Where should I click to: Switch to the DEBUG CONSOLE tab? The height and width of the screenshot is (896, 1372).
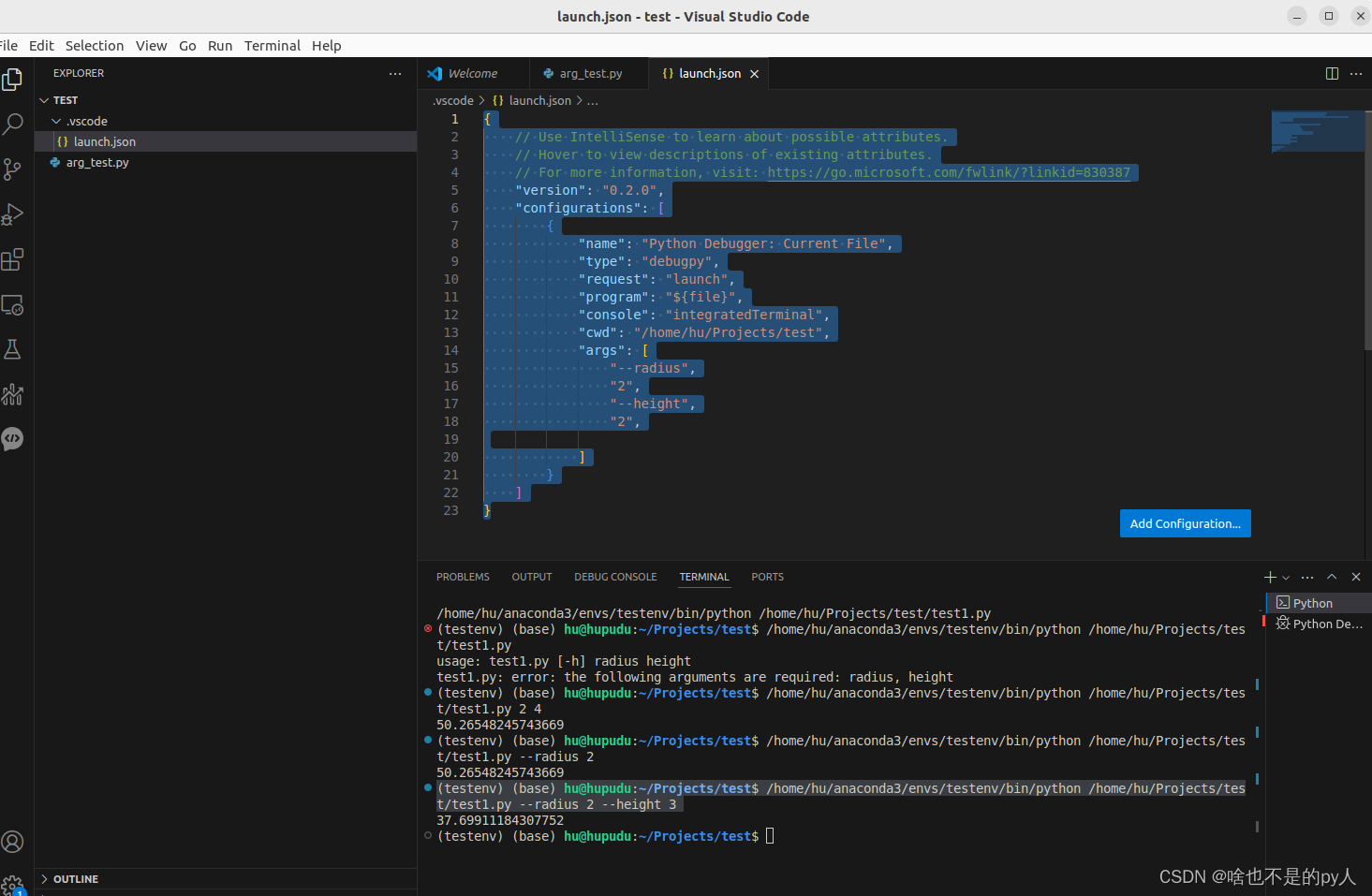[615, 577]
